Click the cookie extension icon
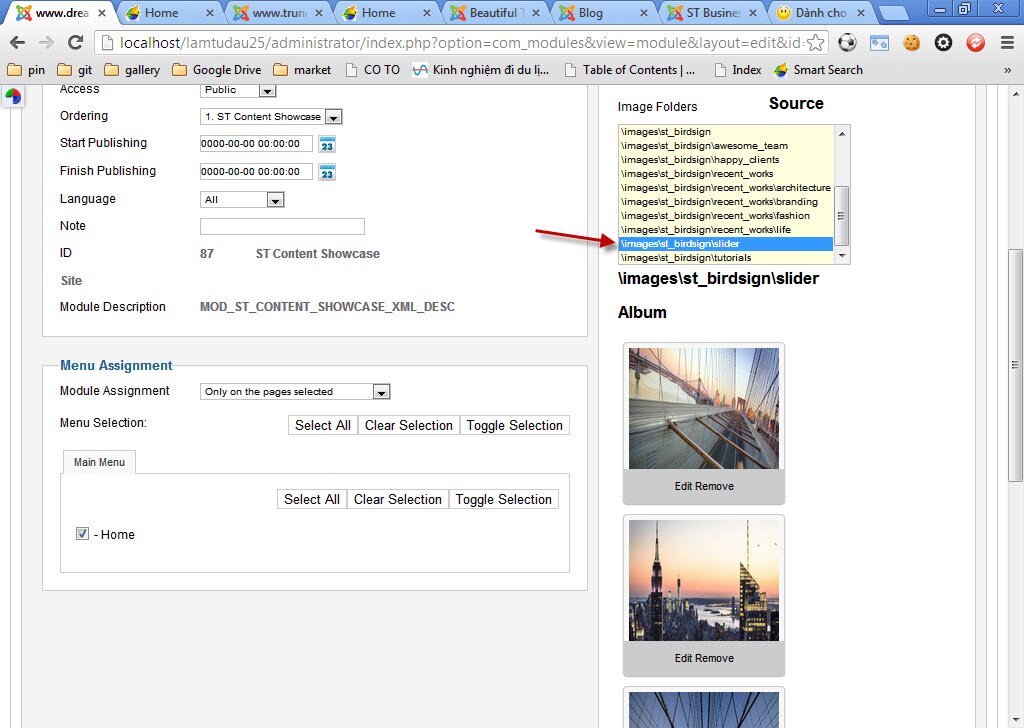 (x=910, y=44)
